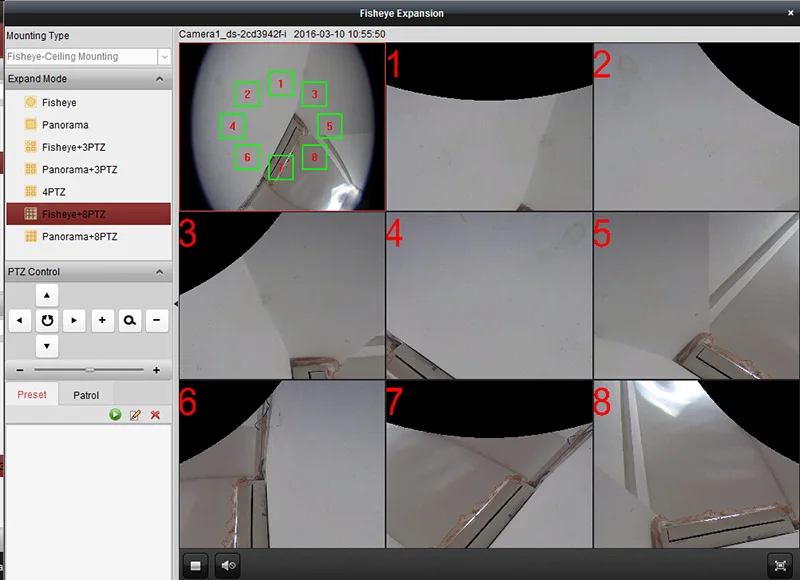This screenshot has width=800, height=580.
Task: Choose Fisheye+3PTZ mode
Action: [88, 147]
